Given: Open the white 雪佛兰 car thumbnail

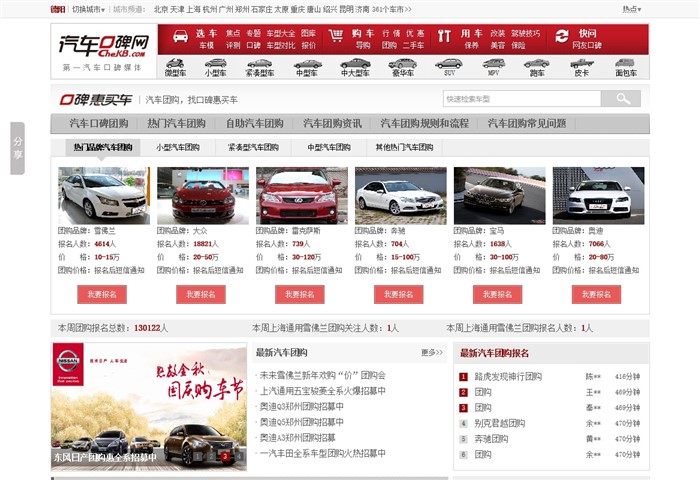Looking at the screenshot, I should tap(104, 196).
